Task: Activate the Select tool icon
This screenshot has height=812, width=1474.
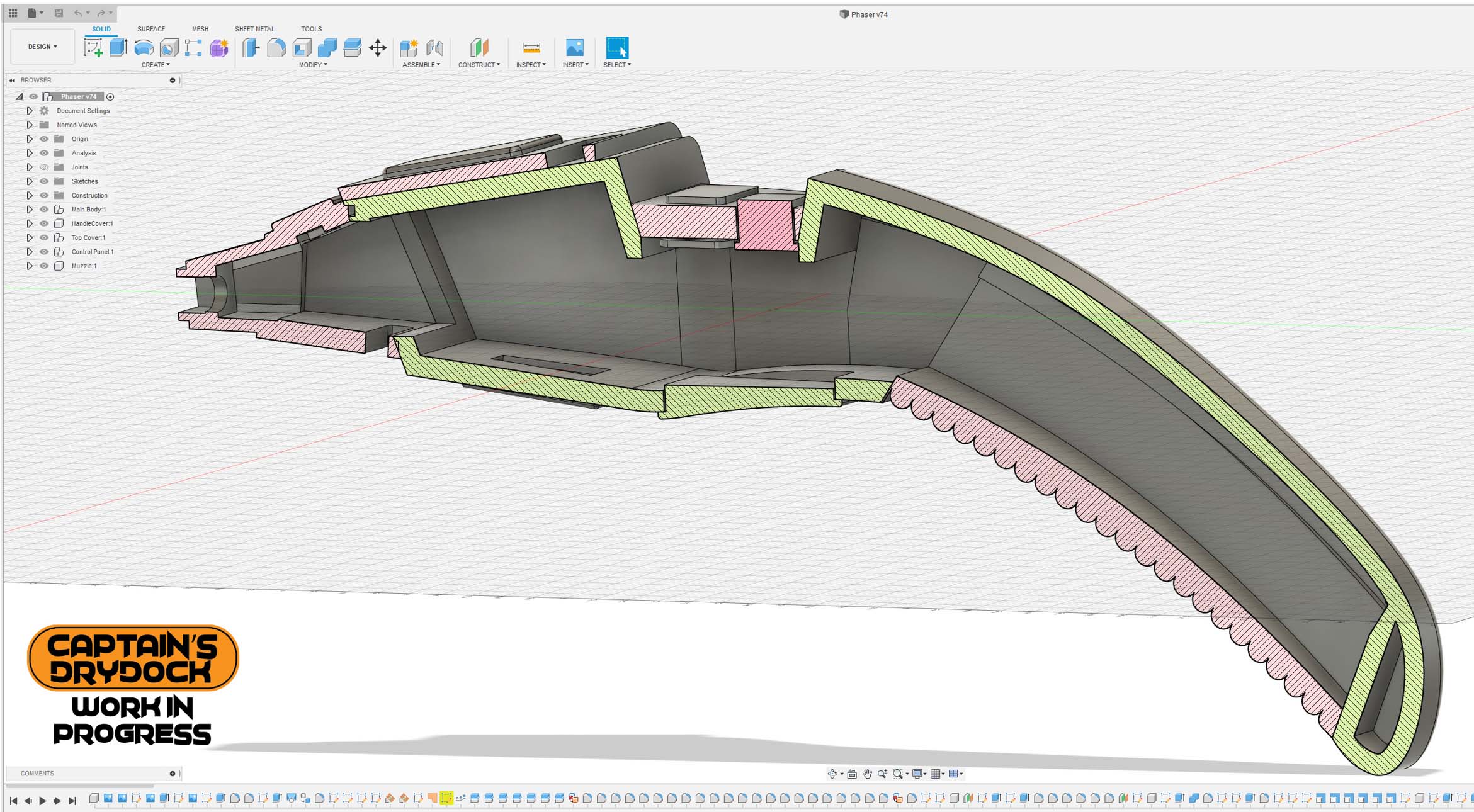Action: [x=617, y=48]
